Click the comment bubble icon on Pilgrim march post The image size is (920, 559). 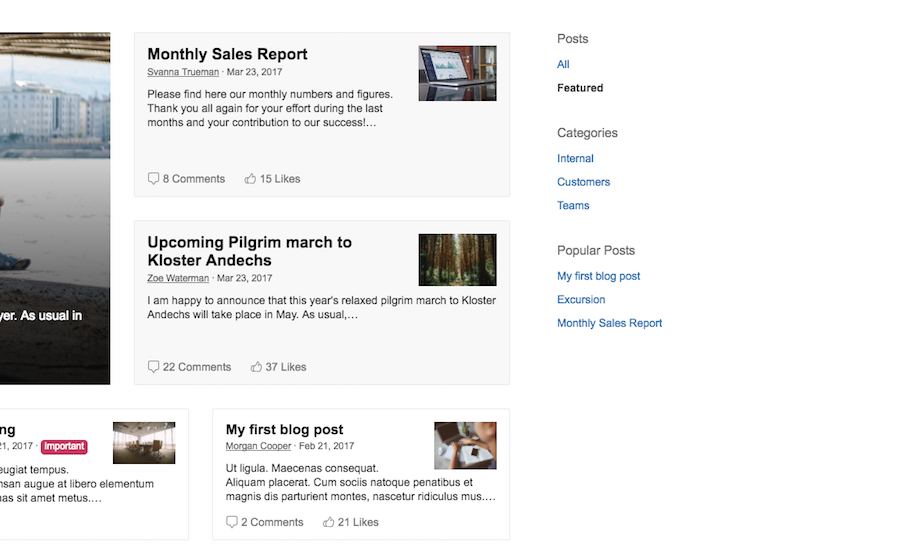pyautogui.click(x=153, y=367)
